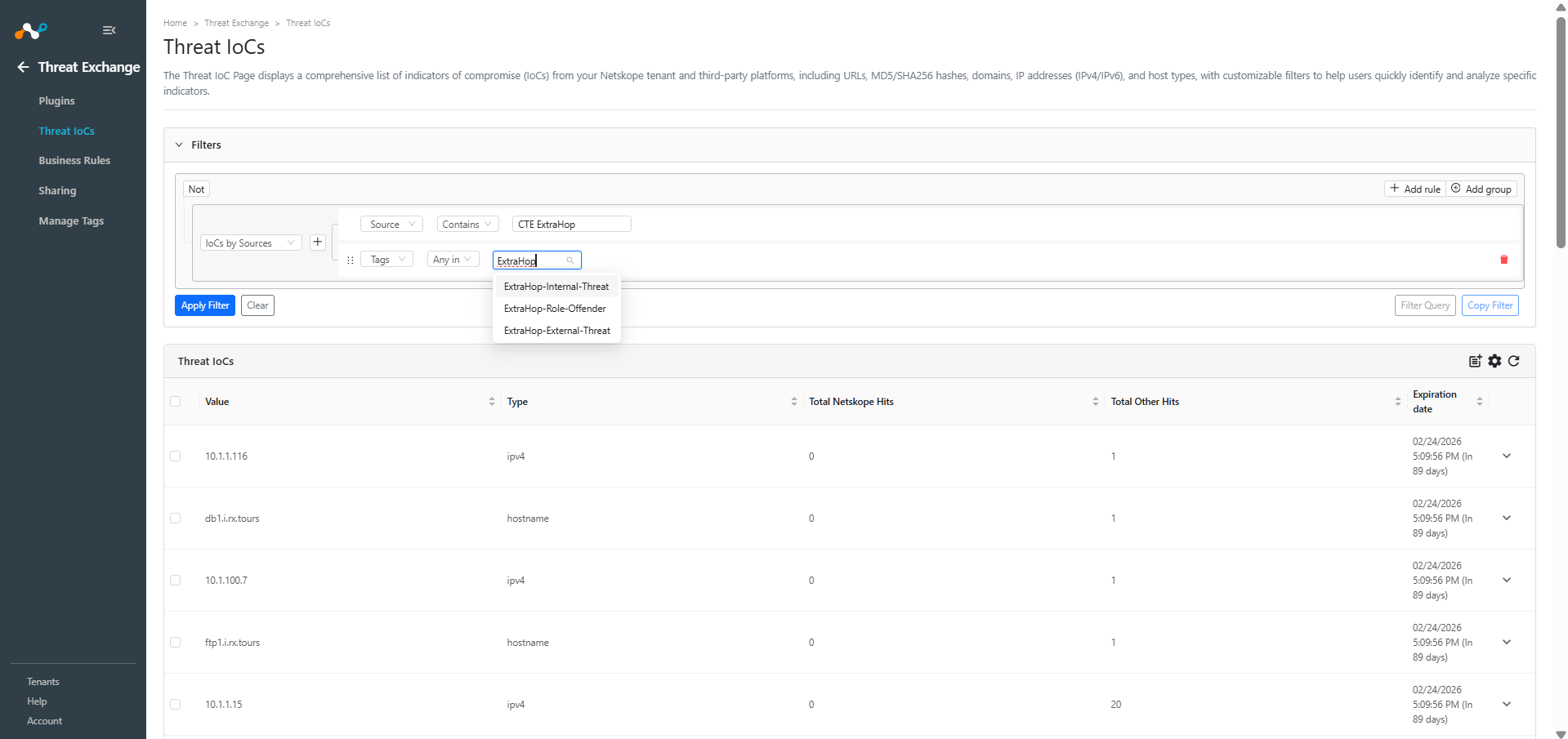Expand the db1.i.rx.tours row details

point(1507,519)
